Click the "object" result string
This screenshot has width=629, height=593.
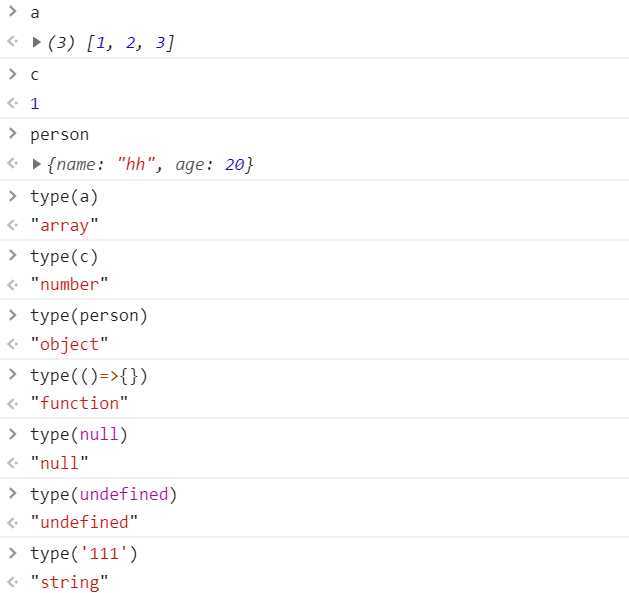[x=69, y=344]
